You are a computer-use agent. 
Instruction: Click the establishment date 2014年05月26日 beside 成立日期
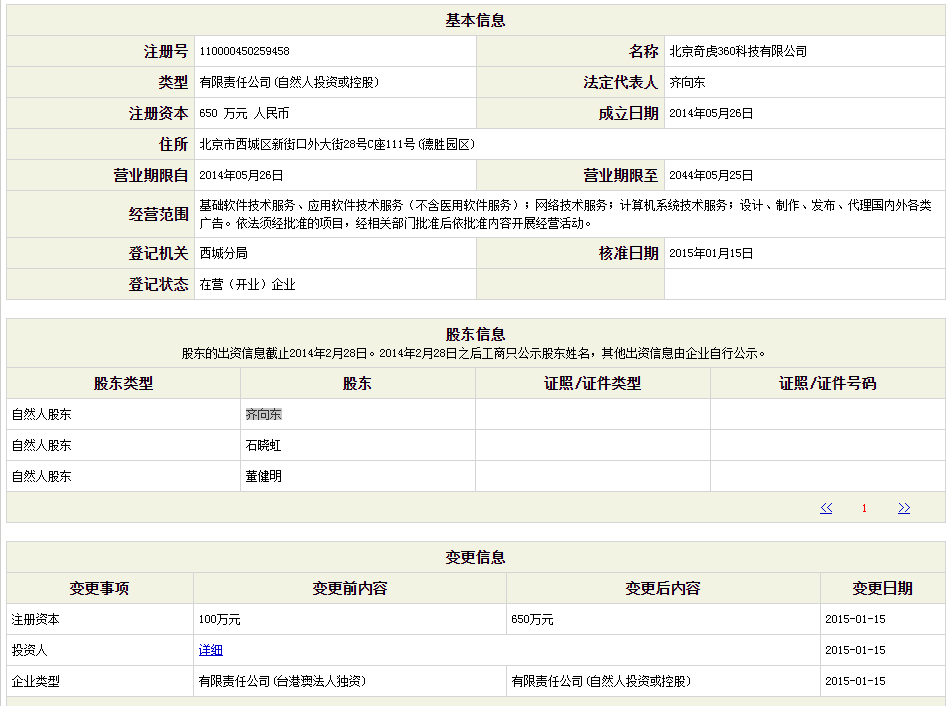click(711, 113)
